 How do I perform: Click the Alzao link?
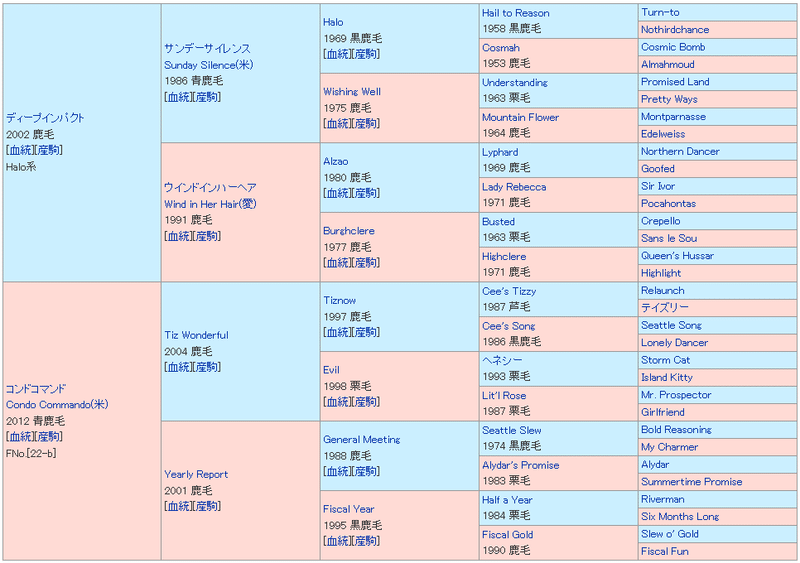click(336, 161)
